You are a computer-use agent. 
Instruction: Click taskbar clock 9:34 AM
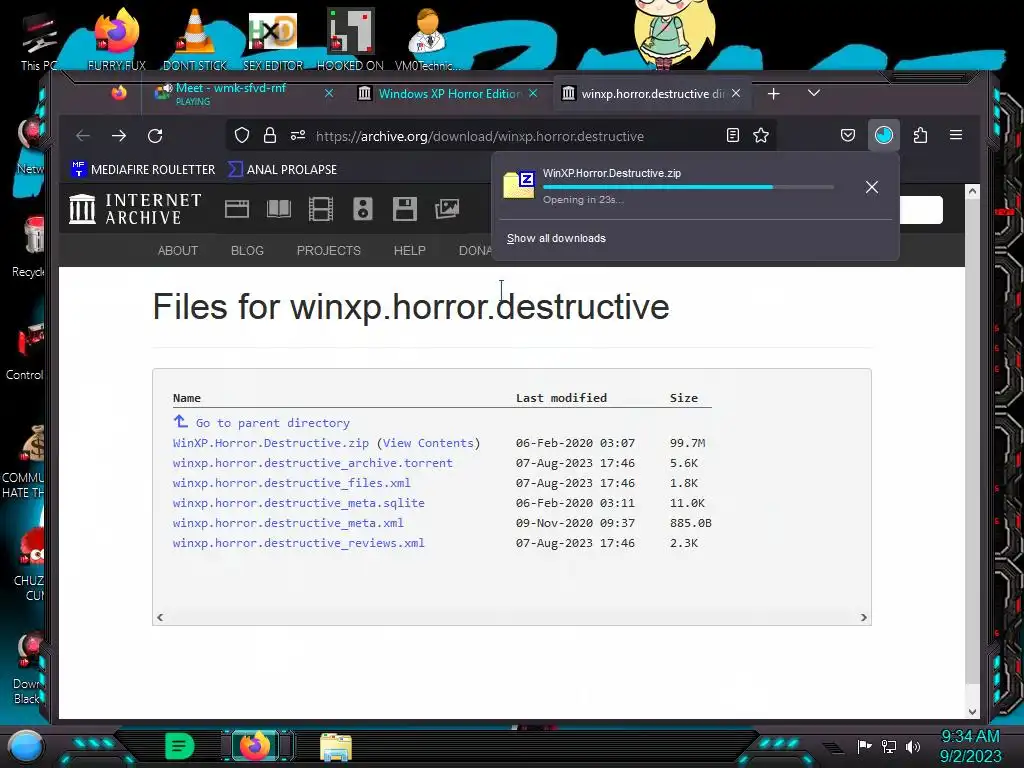click(970, 737)
